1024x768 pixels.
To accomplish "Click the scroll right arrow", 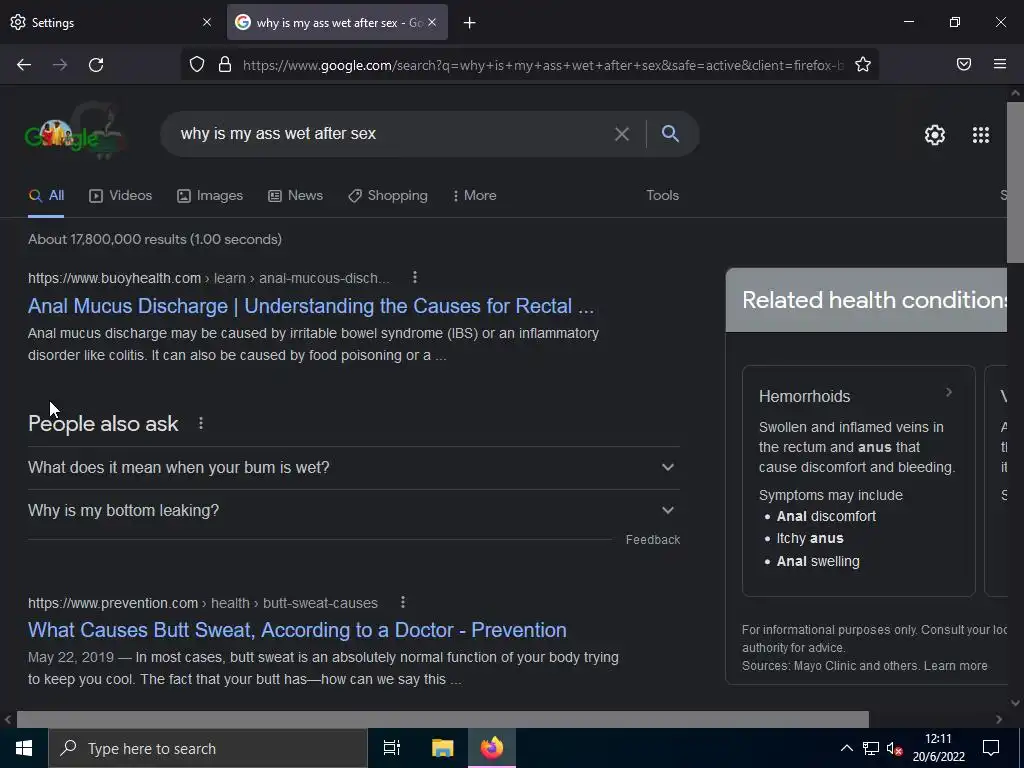I will [x=999, y=719].
